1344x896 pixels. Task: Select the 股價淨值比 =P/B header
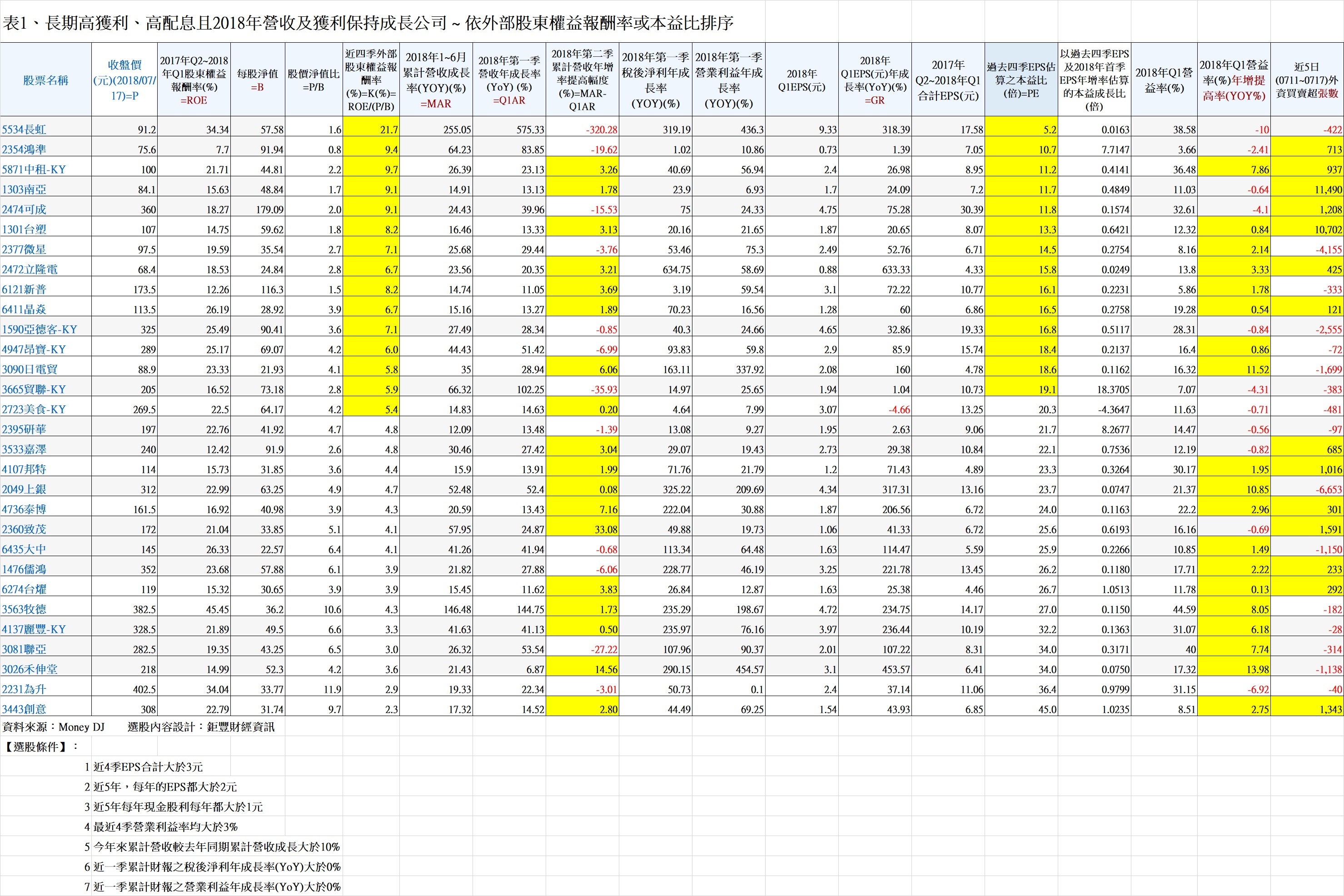pyautogui.click(x=314, y=80)
